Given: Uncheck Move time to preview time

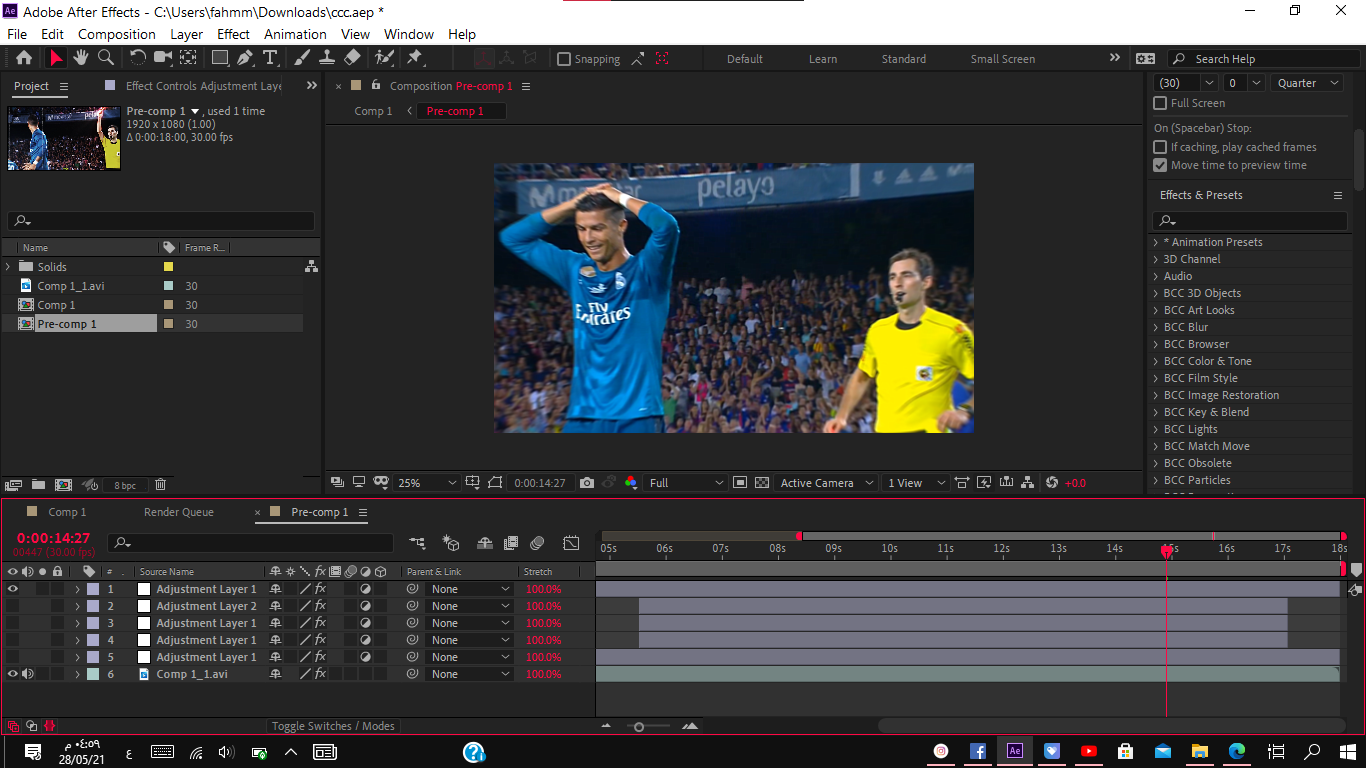Looking at the screenshot, I should [1160, 165].
